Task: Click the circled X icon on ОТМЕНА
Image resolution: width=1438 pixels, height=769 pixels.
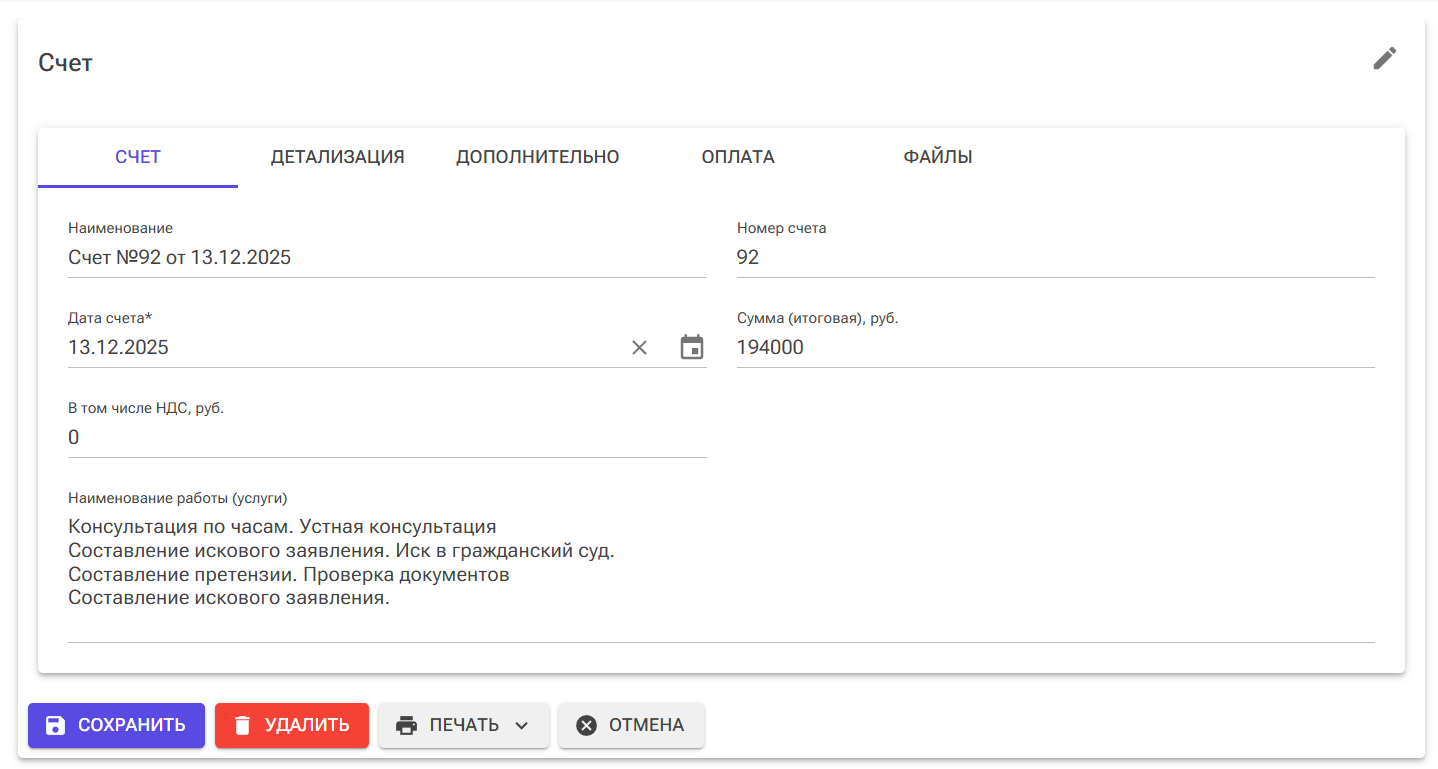Action: [x=588, y=725]
